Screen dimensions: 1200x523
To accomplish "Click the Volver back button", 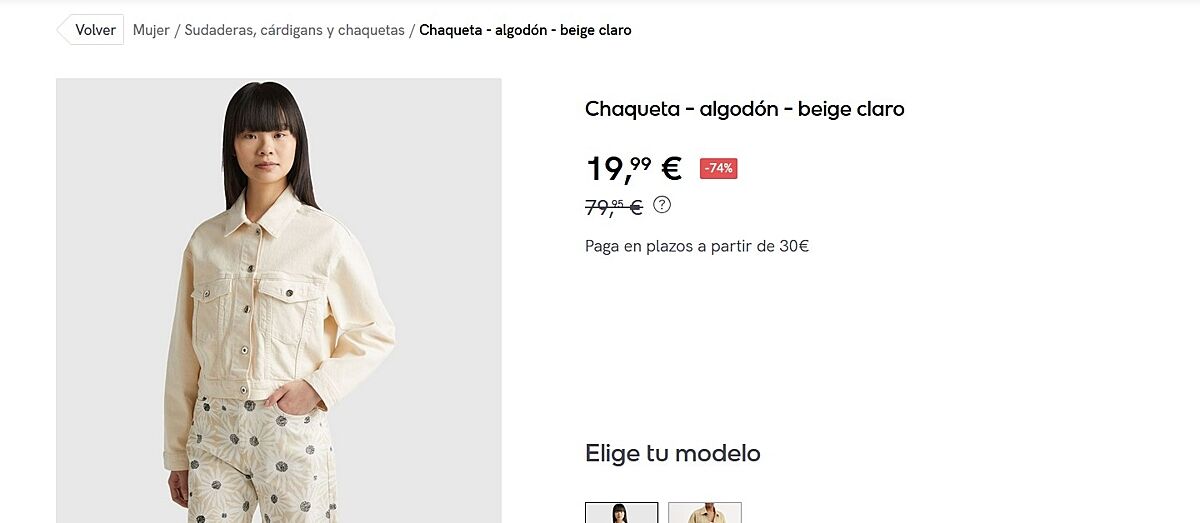I will click(90, 30).
